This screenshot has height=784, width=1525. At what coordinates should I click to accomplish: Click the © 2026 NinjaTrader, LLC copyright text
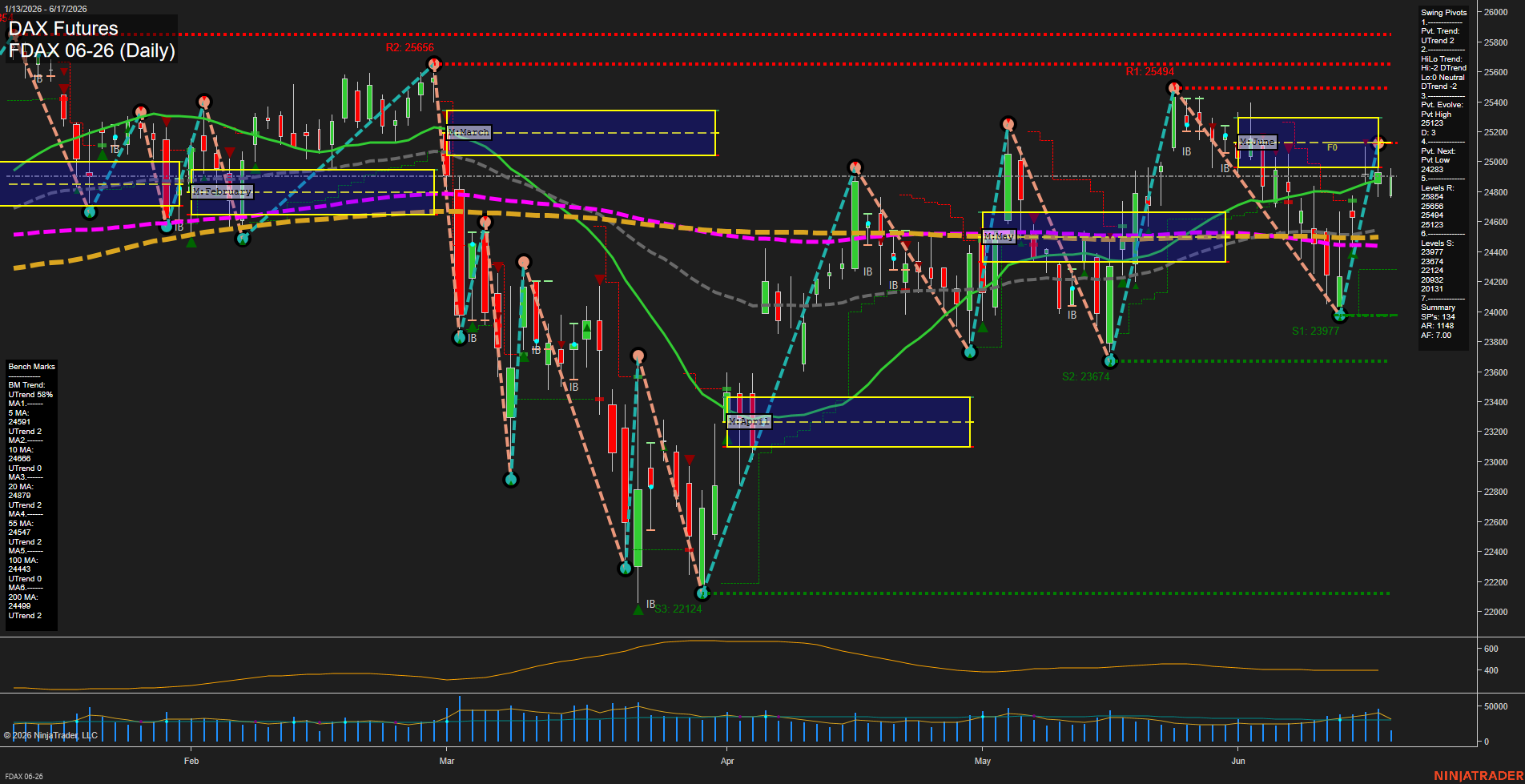click(x=50, y=735)
